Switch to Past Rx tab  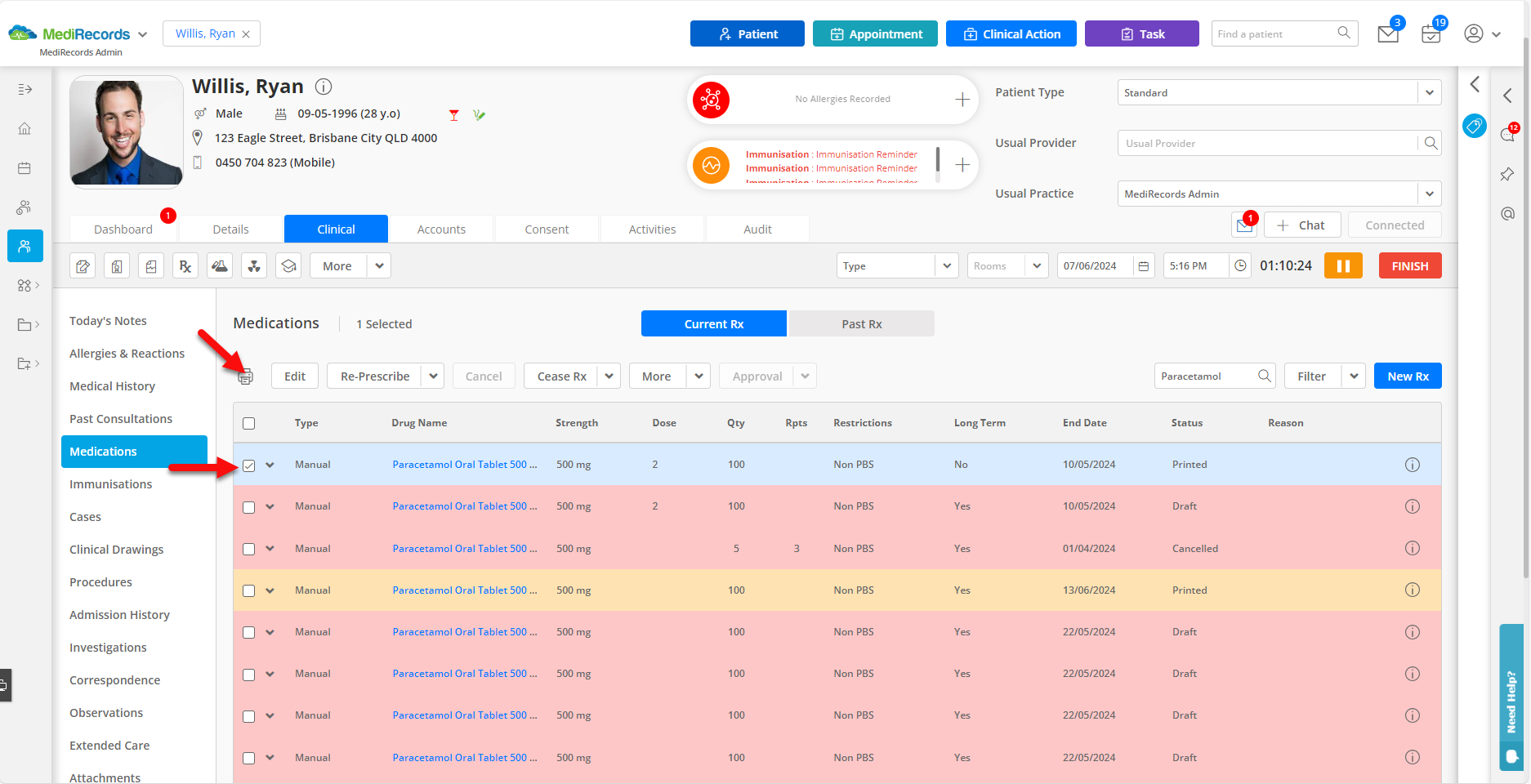861,324
